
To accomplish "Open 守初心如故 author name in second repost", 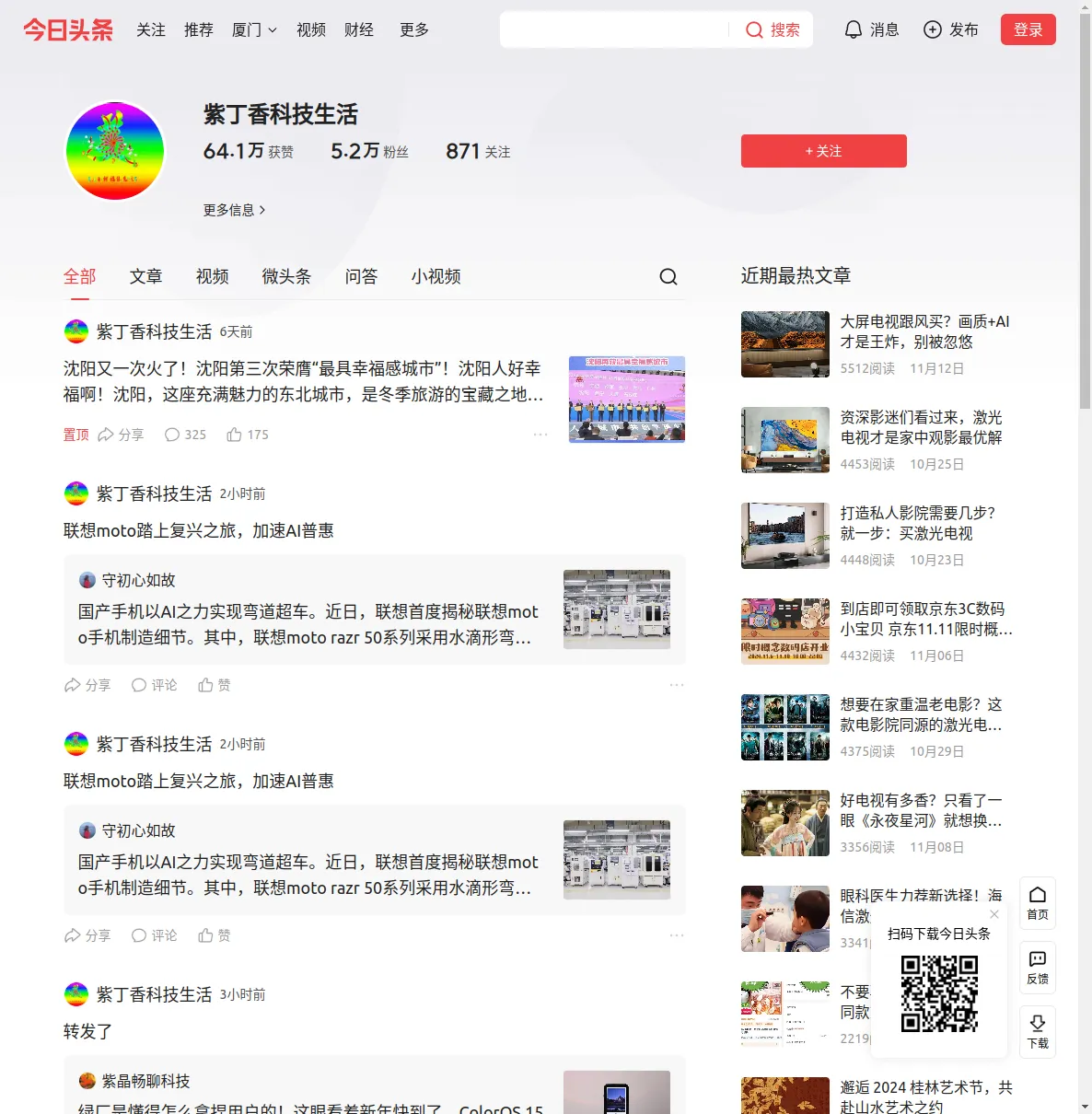I will click(139, 830).
